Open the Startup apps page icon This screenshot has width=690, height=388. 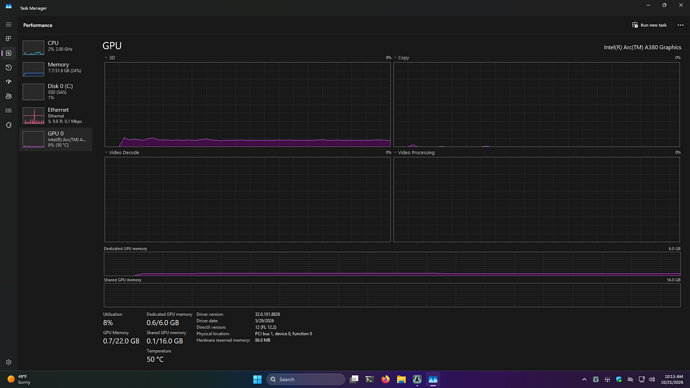(x=8, y=82)
